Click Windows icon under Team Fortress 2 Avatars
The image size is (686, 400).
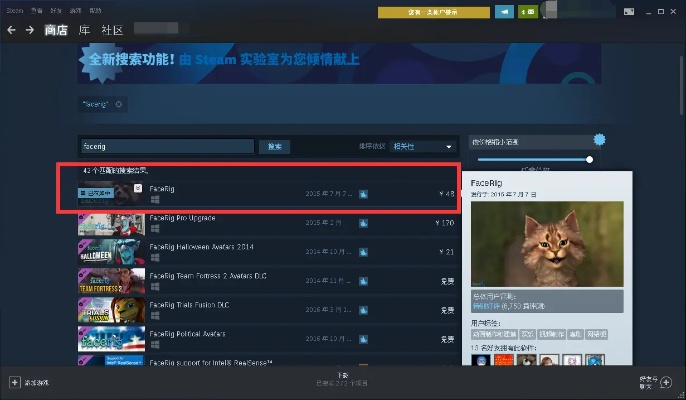pyautogui.click(x=154, y=287)
